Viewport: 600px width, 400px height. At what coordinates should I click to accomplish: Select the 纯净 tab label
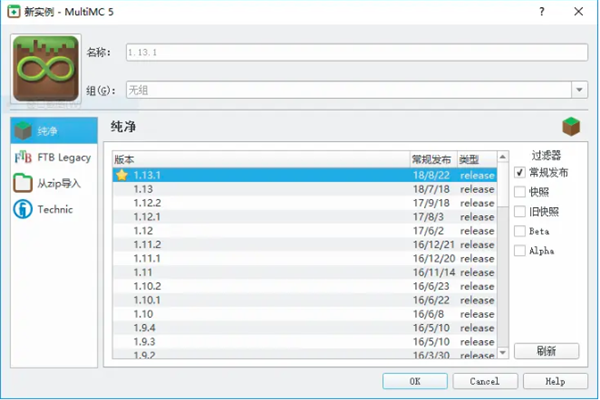[47, 131]
